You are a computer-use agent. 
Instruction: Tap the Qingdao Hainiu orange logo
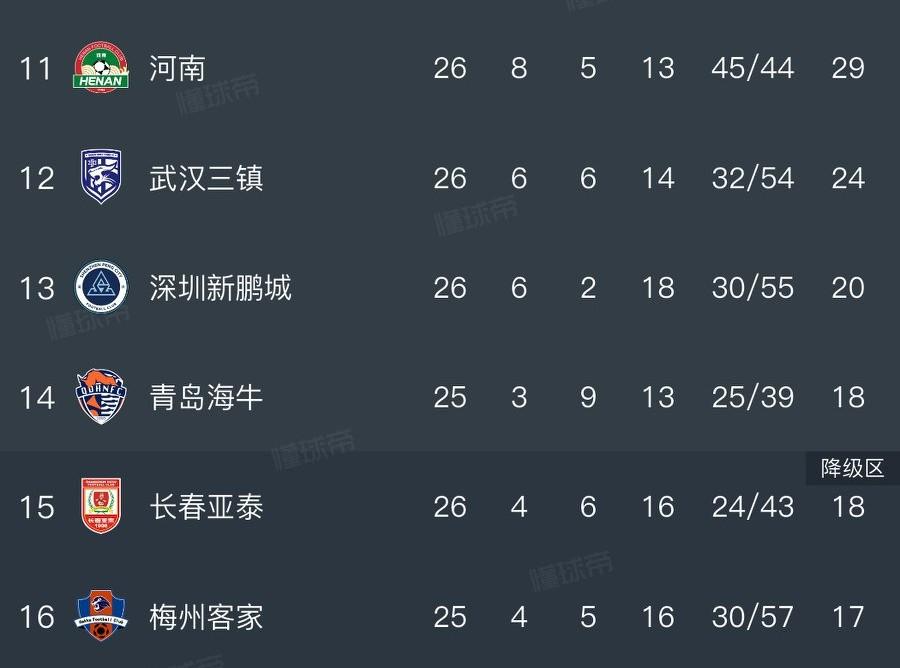(x=101, y=396)
